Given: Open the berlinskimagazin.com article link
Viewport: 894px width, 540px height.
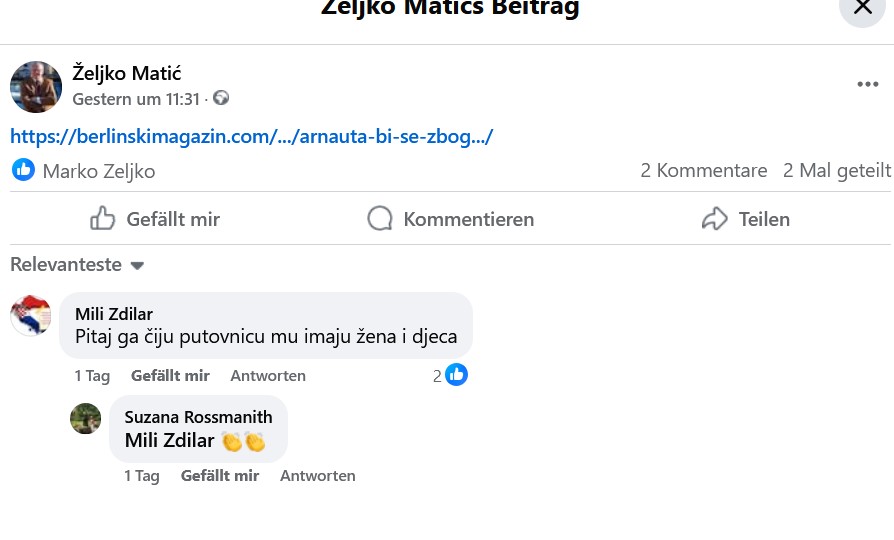Looking at the screenshot, I should [x=252, y=136].
